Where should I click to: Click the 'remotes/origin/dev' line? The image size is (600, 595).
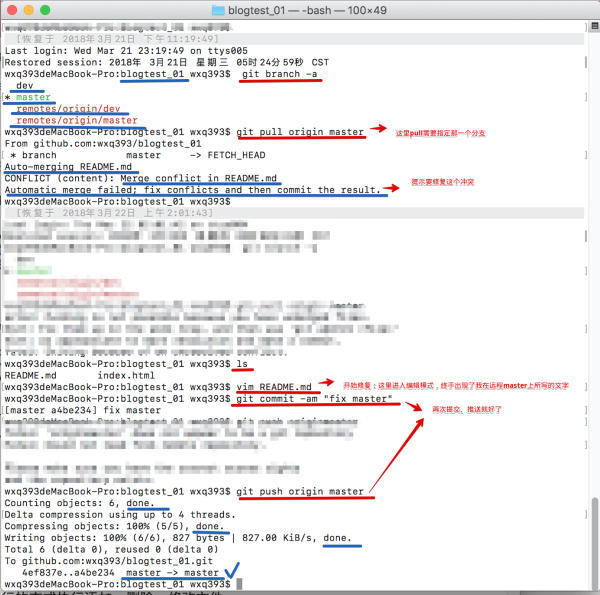click(x=68, y=109)
